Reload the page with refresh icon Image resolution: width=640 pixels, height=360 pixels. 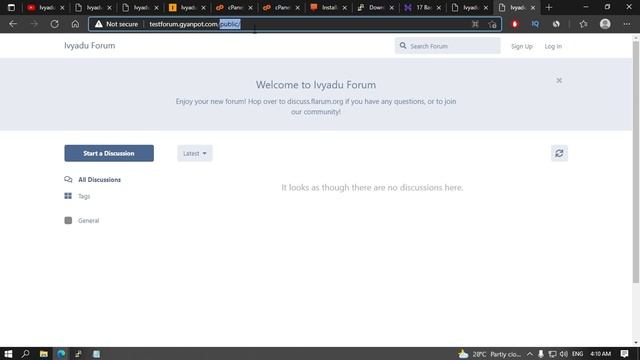pyautogui.click(x=54, y=24)
